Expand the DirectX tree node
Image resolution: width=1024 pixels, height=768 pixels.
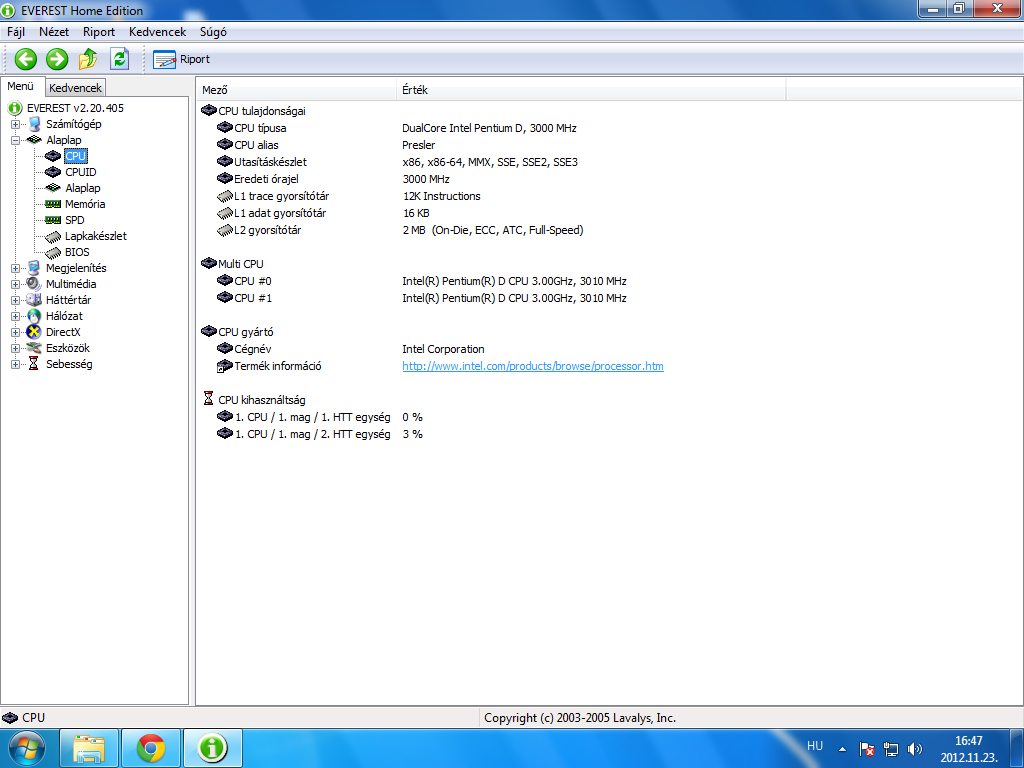tap(15, 332)
